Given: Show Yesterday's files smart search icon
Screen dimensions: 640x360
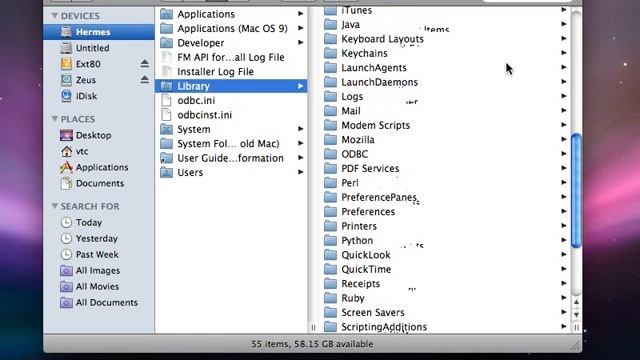Looking at the screenshot, I should click(66, 238).
